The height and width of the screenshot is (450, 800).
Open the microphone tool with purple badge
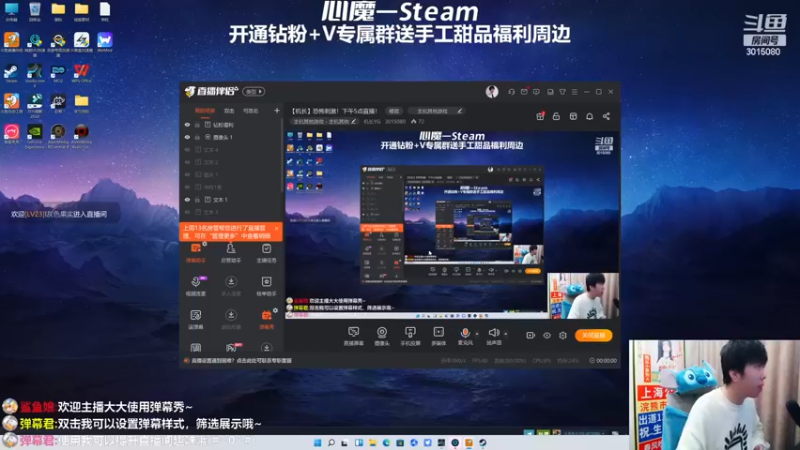(196, 286)
